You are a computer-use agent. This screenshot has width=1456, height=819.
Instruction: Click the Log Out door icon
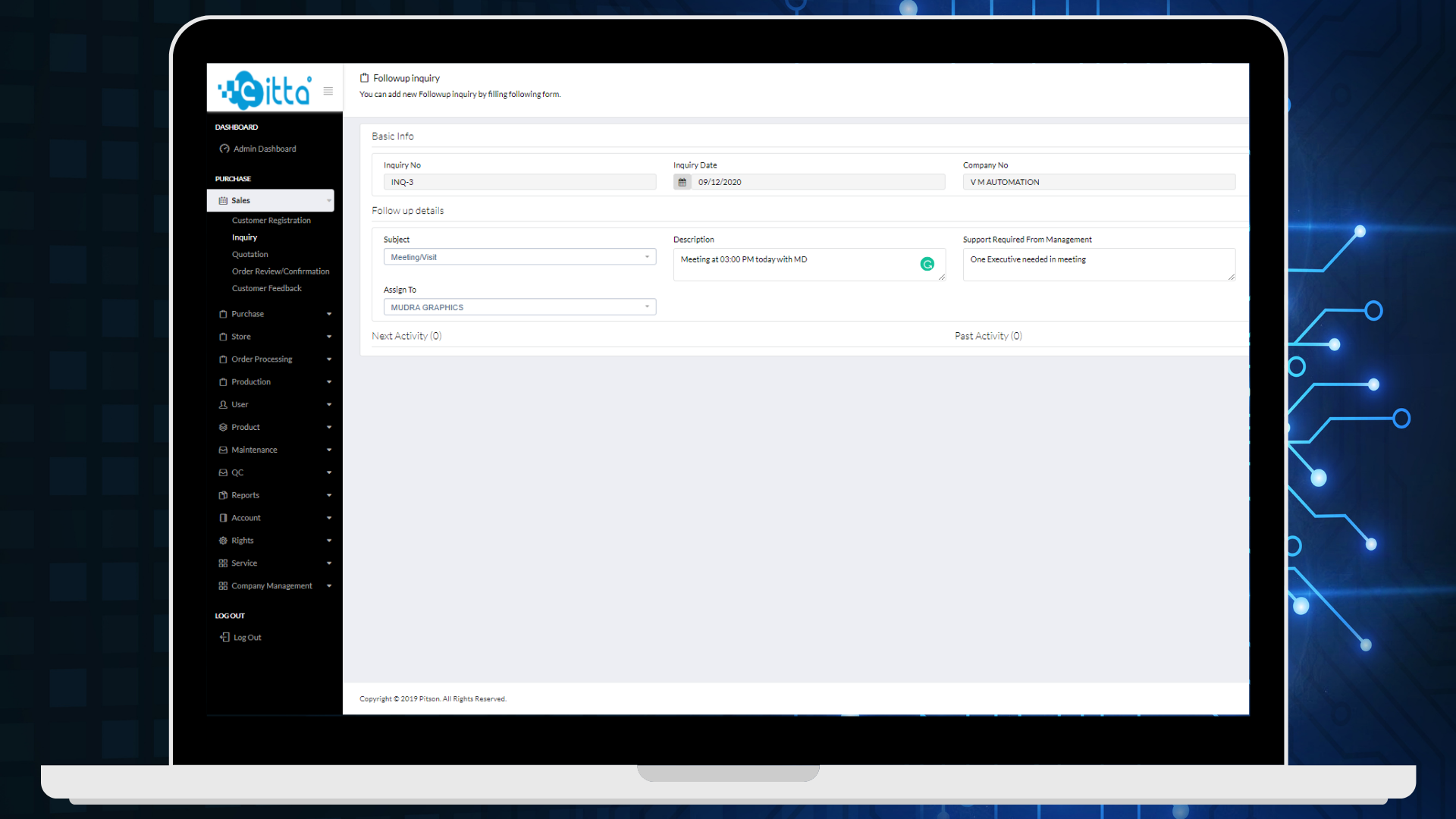click(224, 637)
